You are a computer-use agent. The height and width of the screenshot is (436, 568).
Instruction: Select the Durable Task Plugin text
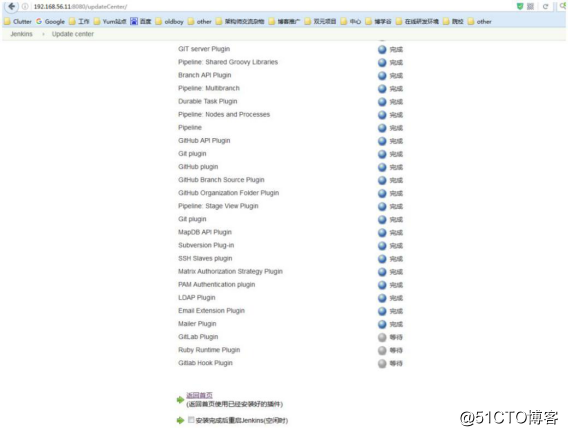(208, 101)
